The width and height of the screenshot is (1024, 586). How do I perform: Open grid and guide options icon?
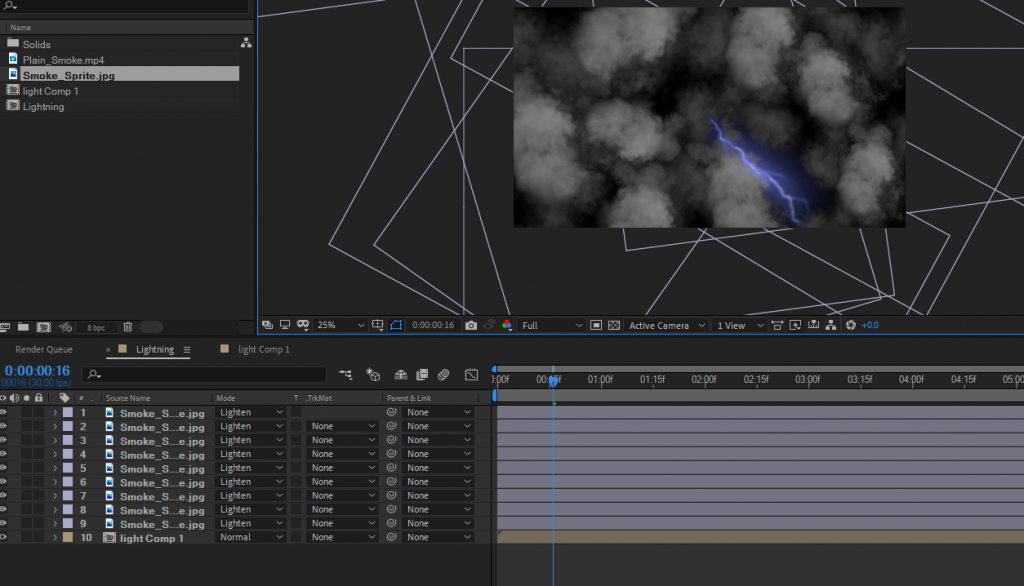pos(377,325)
